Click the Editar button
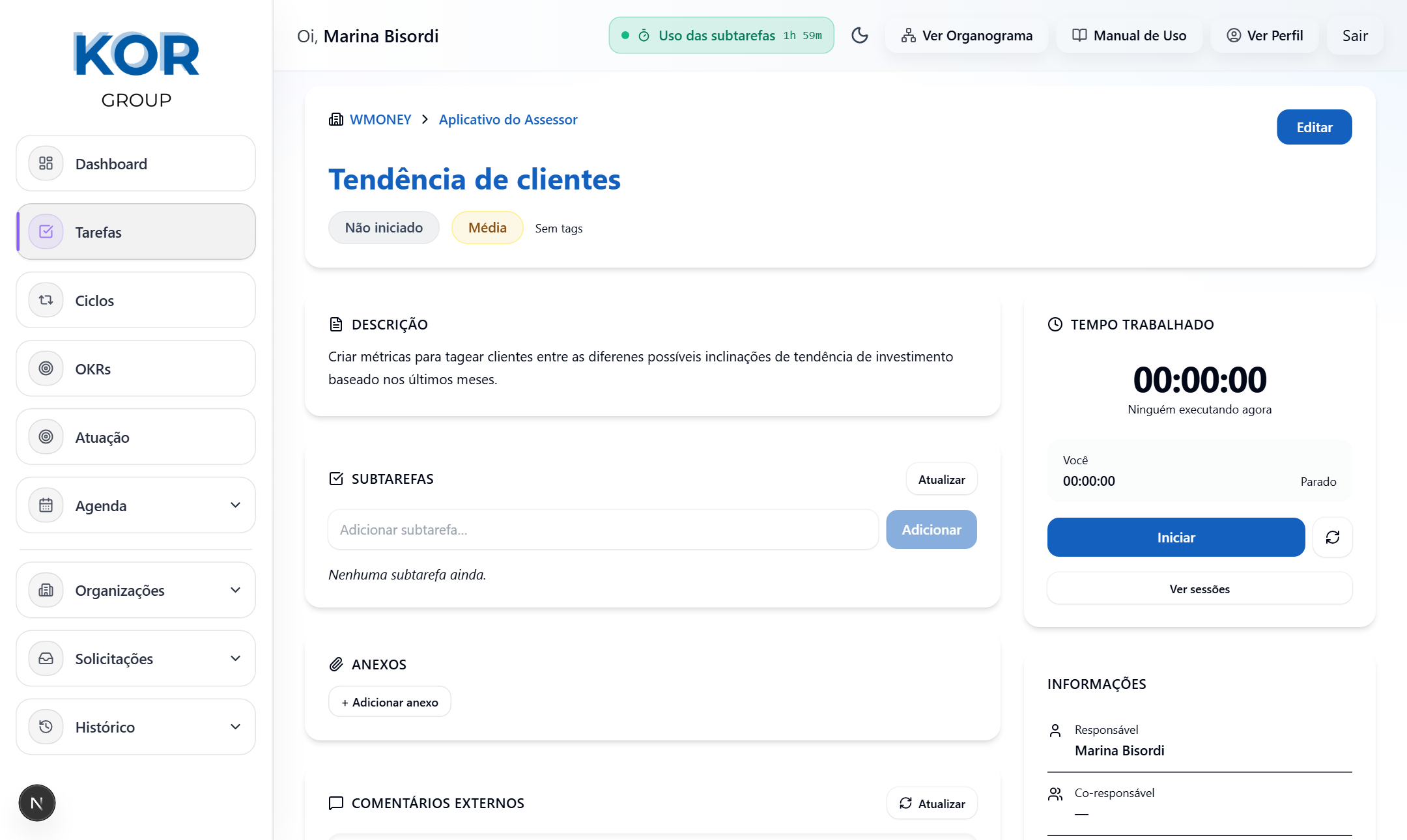1407x840 pixels. [1314, 127]
